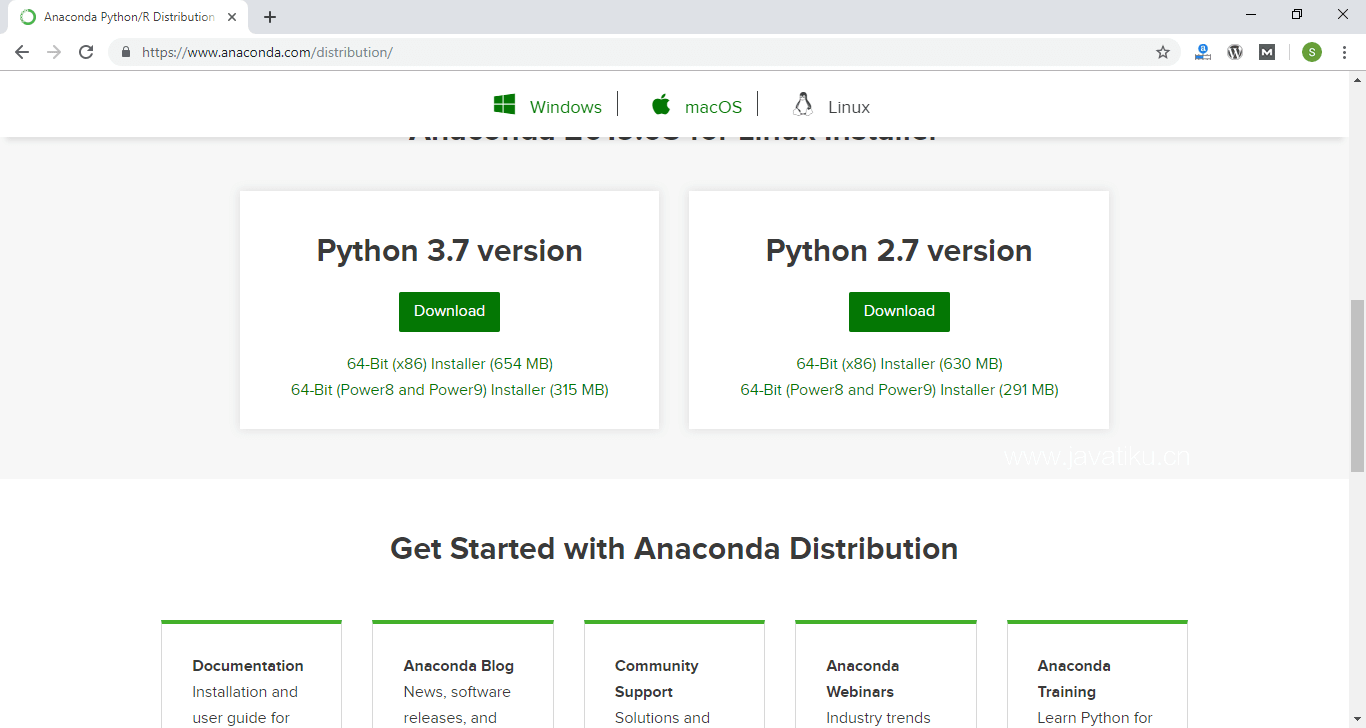This screenshot has height=728, width=1366.
Task: Click the browser forward arrow
Action: (x=54, y=52)
